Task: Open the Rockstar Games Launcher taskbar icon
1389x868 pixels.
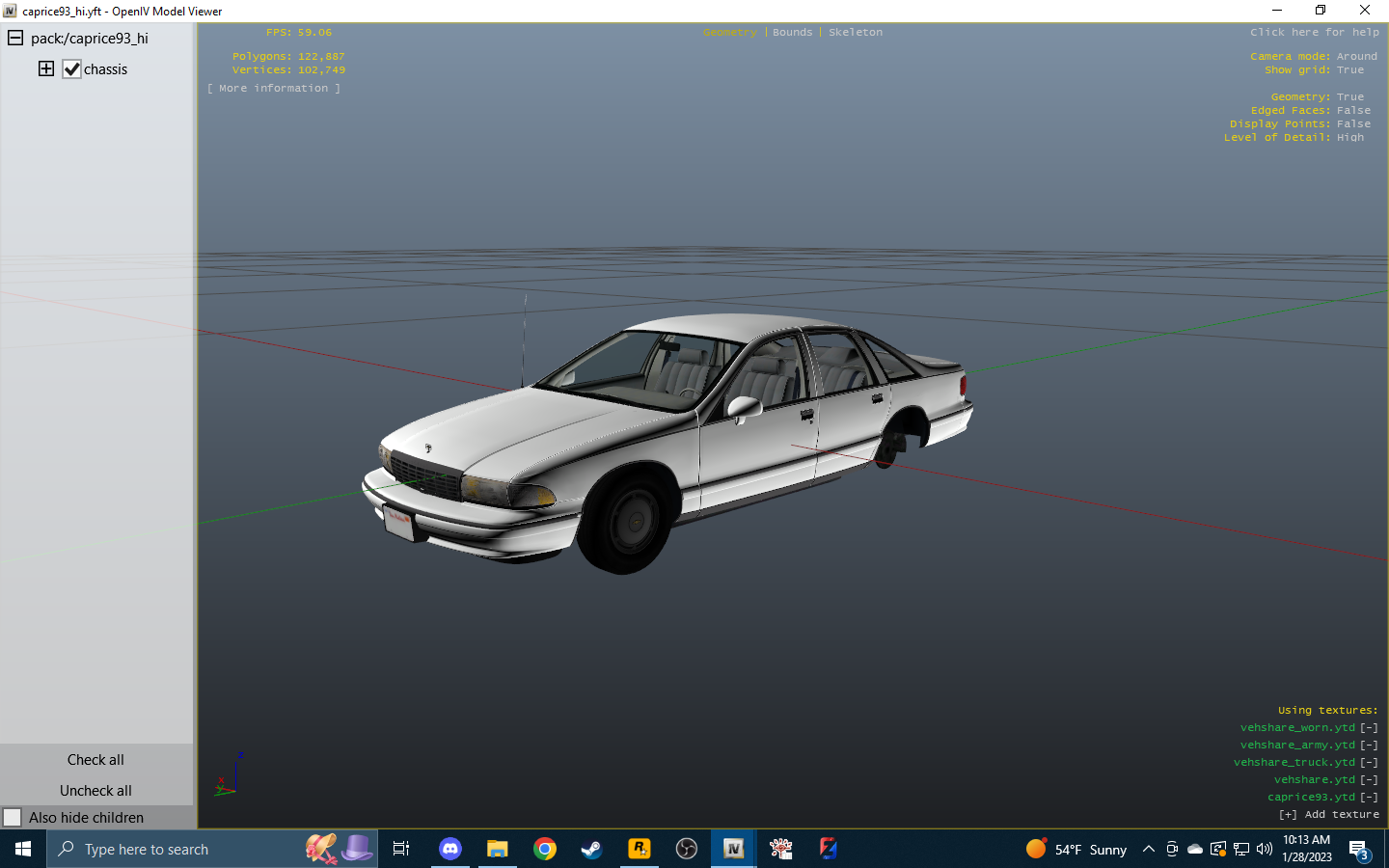Action: (x=639, y=850)
